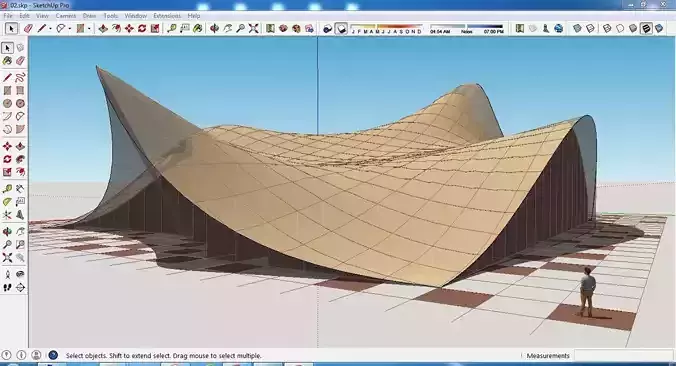Open the Extensions menu
Image resolution: width=676 pixels, height=366 pixels.
pos(167,16)
